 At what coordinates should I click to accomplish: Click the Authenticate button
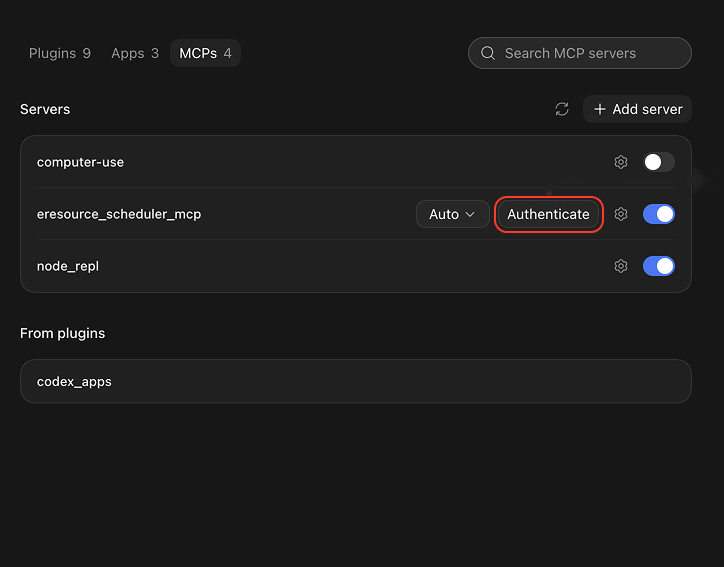coord(549,214)
